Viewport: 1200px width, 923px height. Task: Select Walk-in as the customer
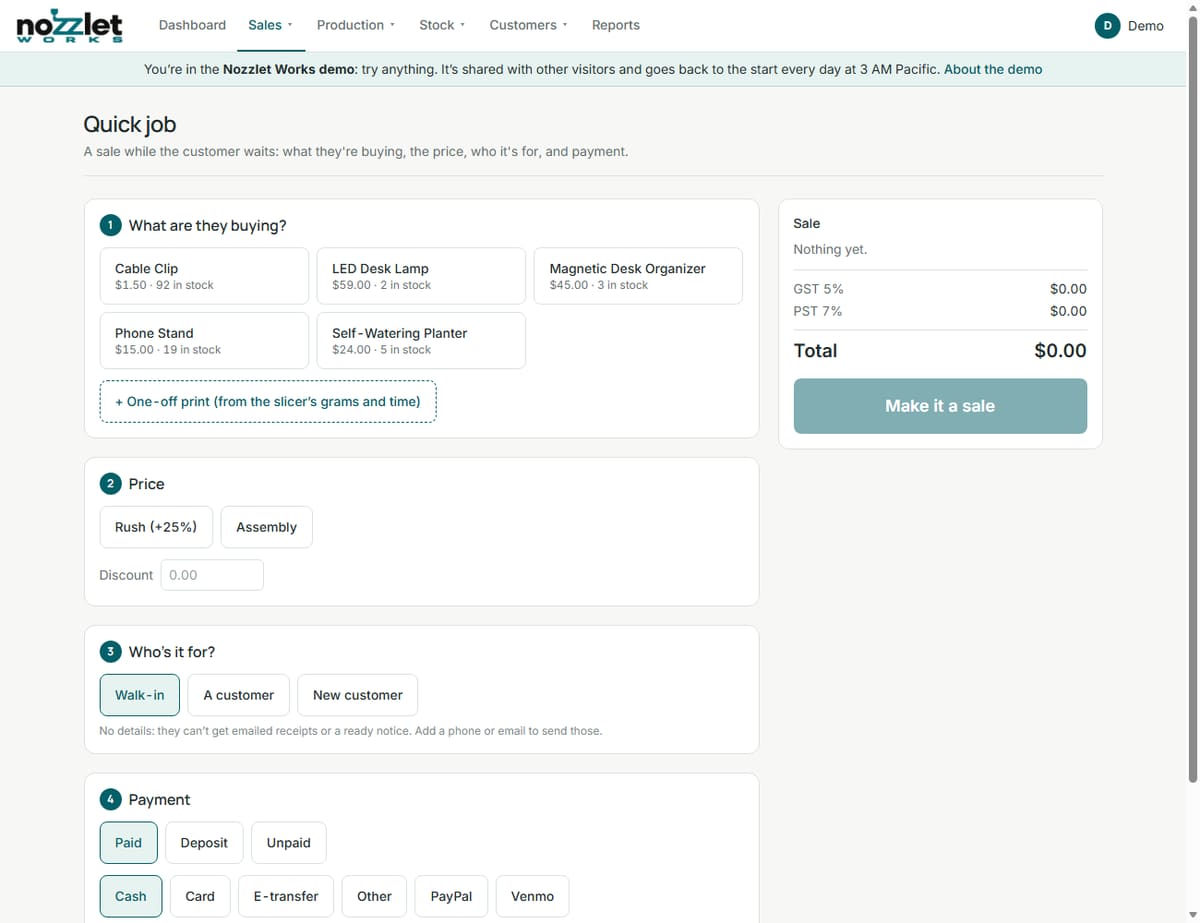coord(140,695)
